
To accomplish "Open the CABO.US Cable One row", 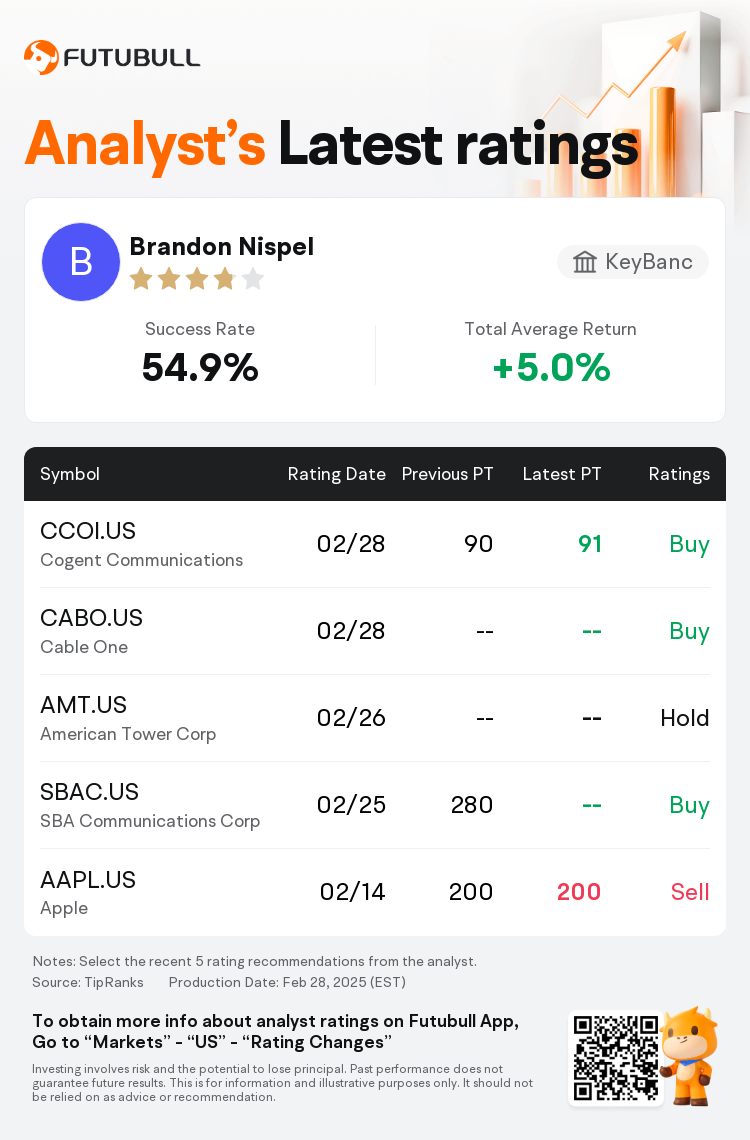I will pyautogui.click(x=375, y=631).
